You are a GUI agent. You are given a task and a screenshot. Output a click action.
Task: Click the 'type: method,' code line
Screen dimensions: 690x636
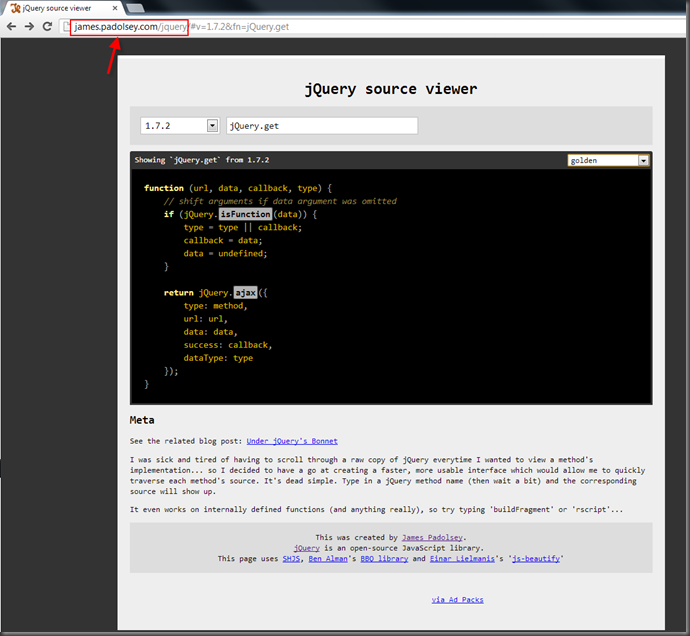click(x=216, y=305)
